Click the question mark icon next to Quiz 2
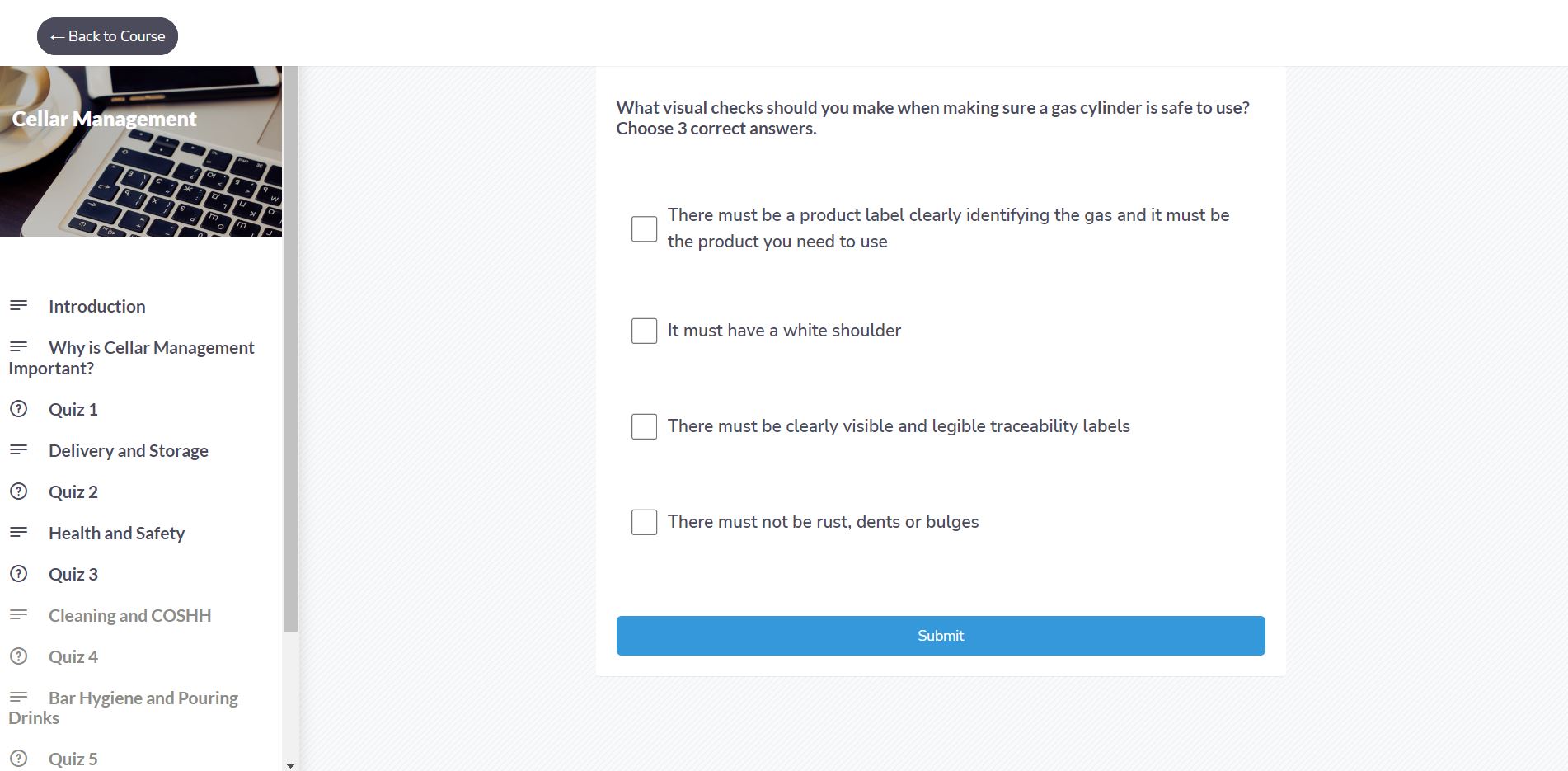The image size is (1568, 771). (x=18, y=491)
